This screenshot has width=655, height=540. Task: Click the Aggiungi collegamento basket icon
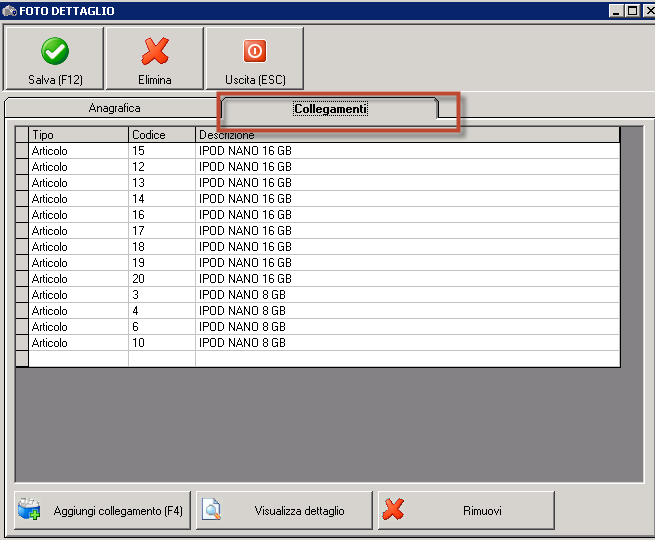(29, 509)
